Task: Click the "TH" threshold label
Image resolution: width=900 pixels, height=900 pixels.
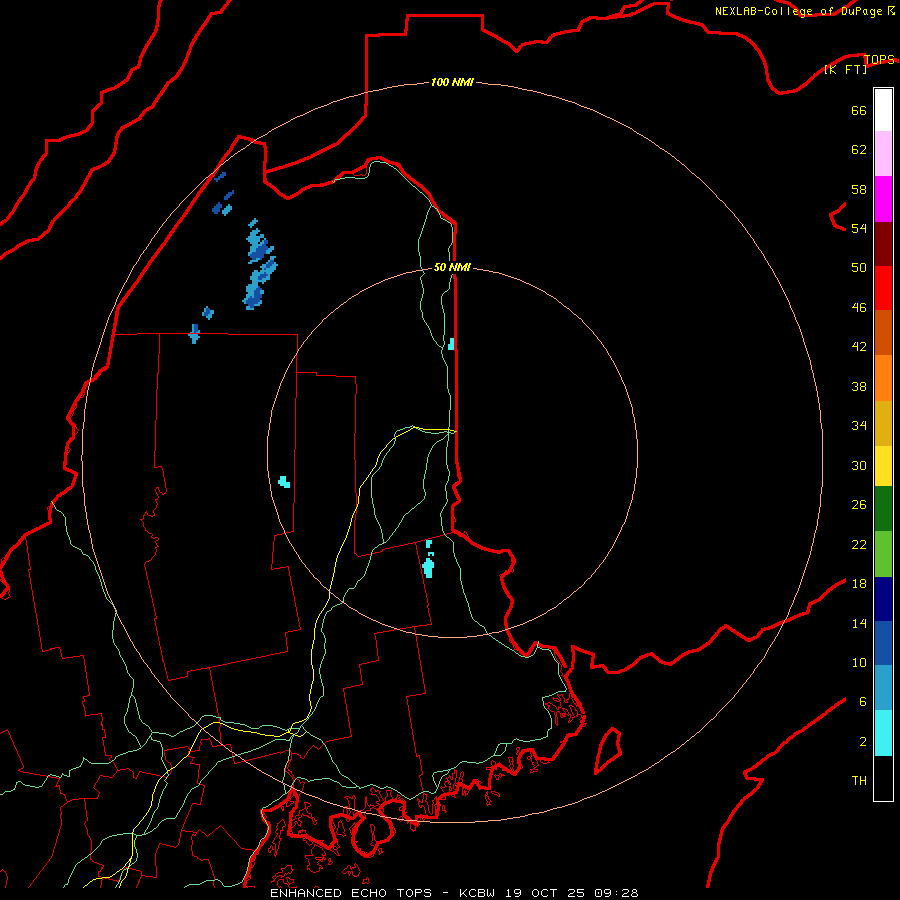Action: click(859, 781)
